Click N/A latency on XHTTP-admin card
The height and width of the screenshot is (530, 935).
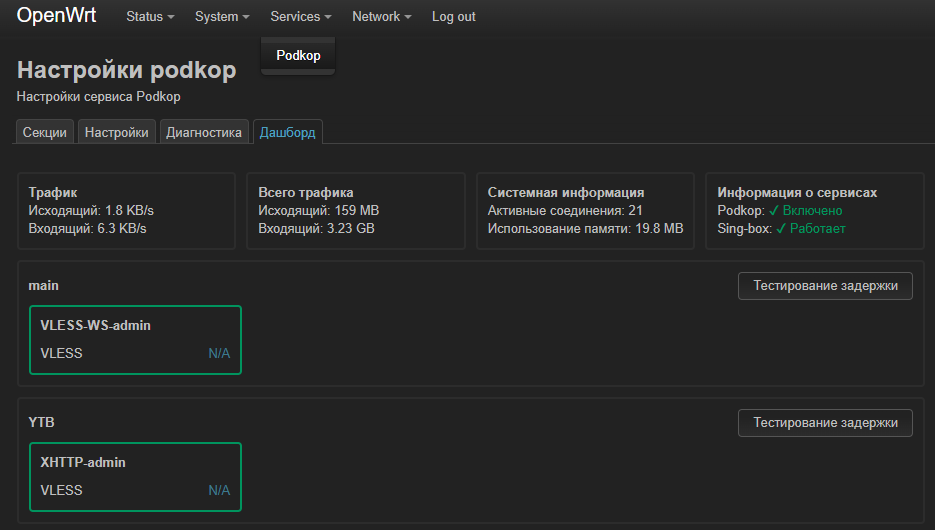[219, 491]
